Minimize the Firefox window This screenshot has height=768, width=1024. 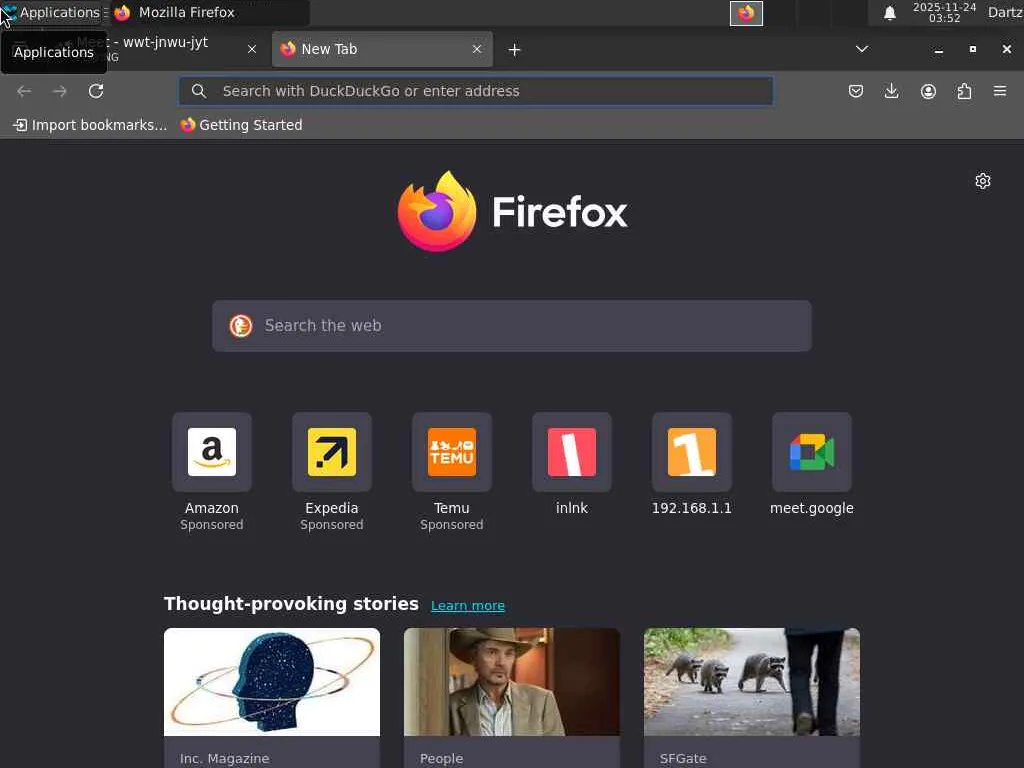point(938,50)
